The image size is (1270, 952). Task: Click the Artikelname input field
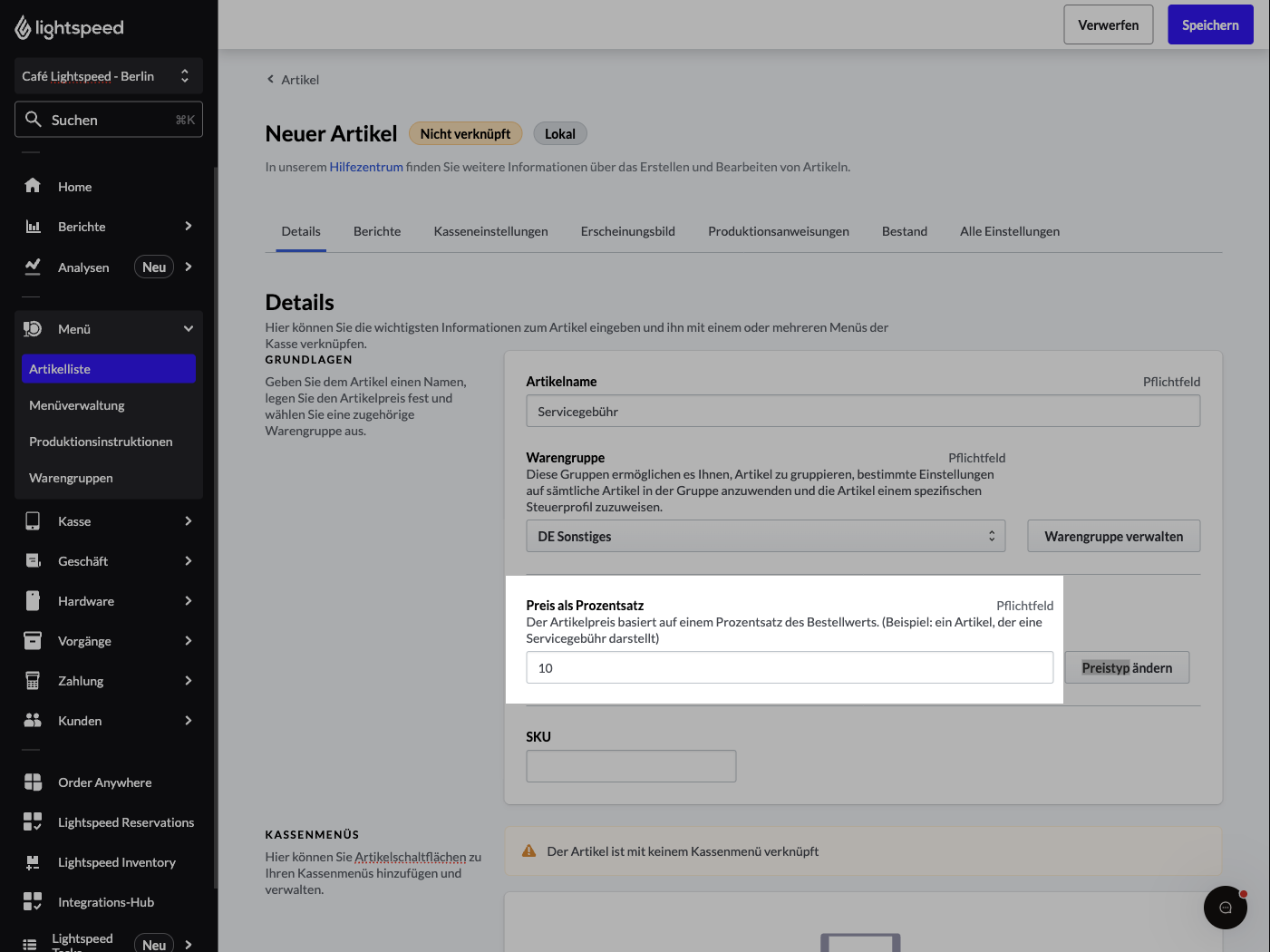coord(863,411)
